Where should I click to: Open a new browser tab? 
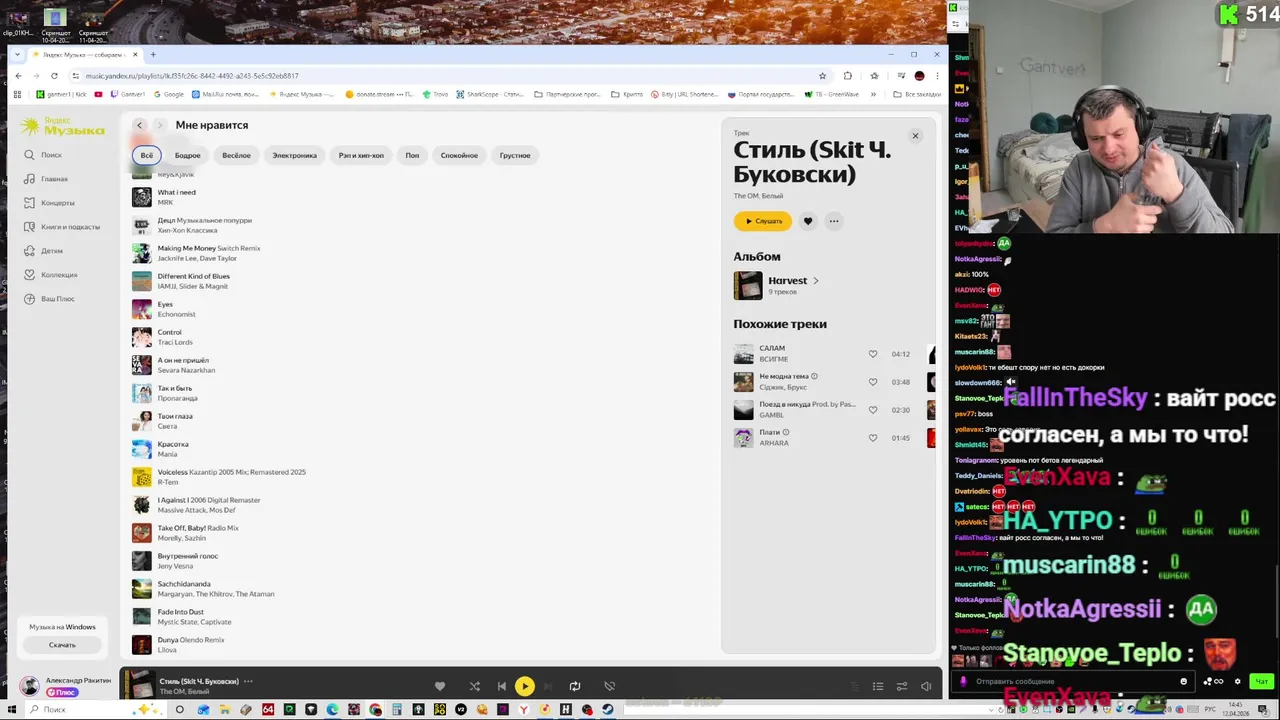153,55
